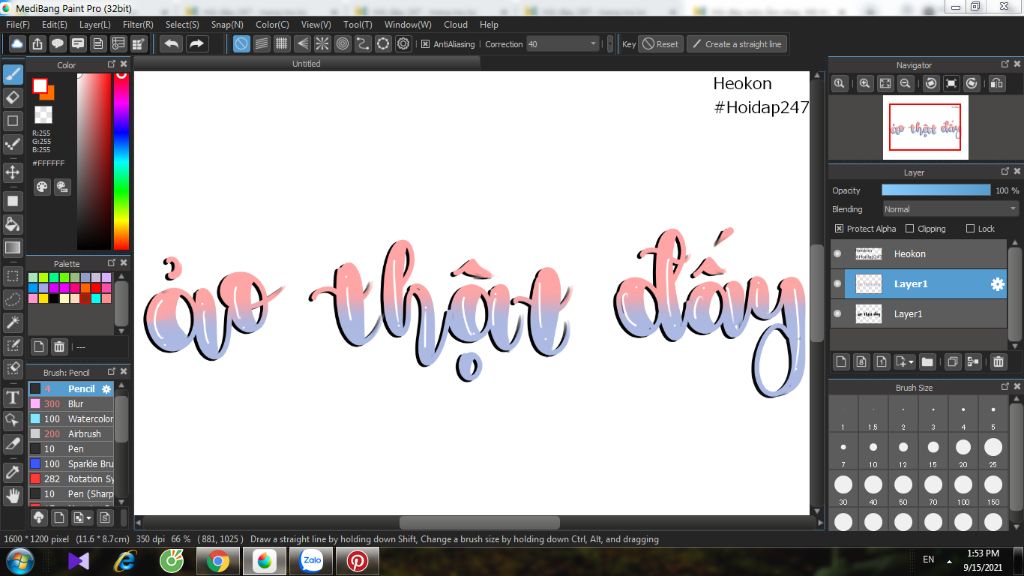Select the Eyedropper tool
Viewport: 1024px width, 576px height.
tap(12, 472)
